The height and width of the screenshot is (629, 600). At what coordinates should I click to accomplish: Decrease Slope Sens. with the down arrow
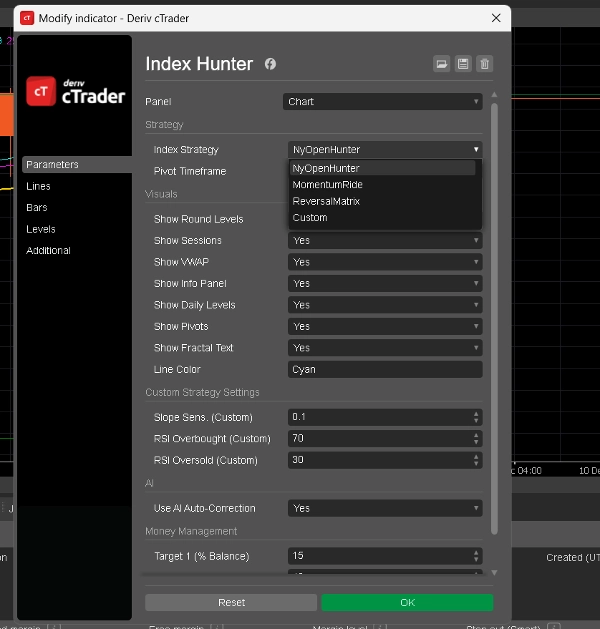coord(476,421)
